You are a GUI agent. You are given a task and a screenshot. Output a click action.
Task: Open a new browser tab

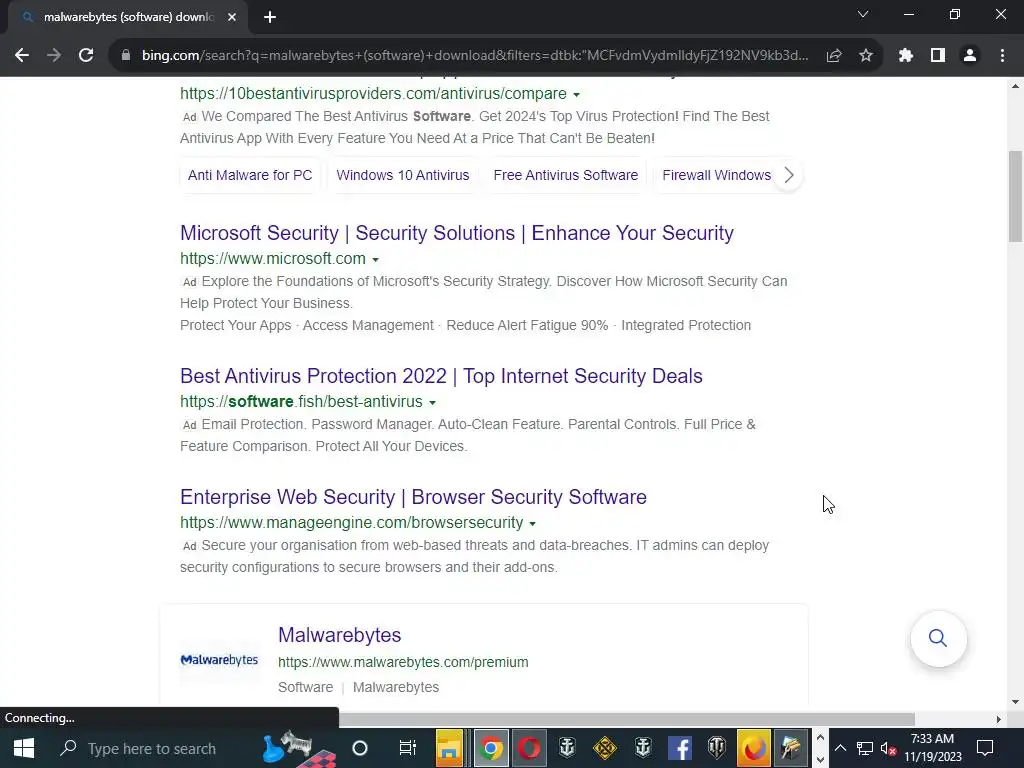pos(270,17)
